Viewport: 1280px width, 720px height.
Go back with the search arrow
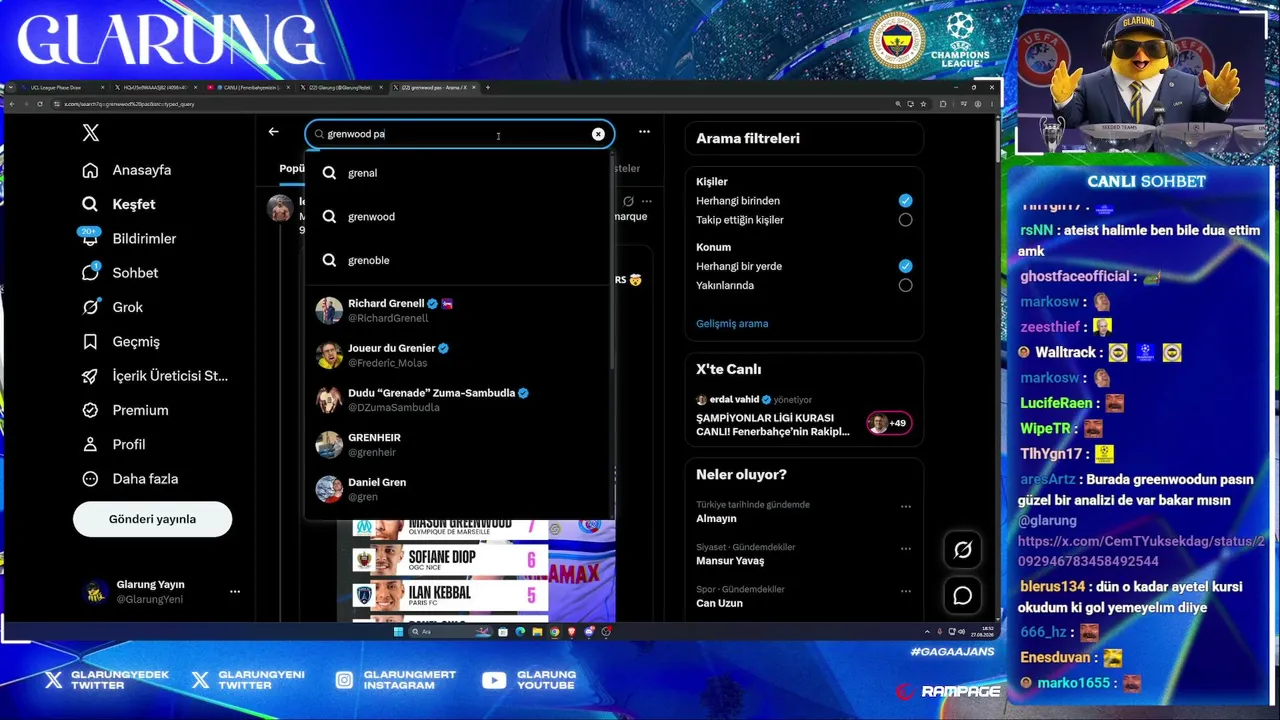tap(273, 132)
